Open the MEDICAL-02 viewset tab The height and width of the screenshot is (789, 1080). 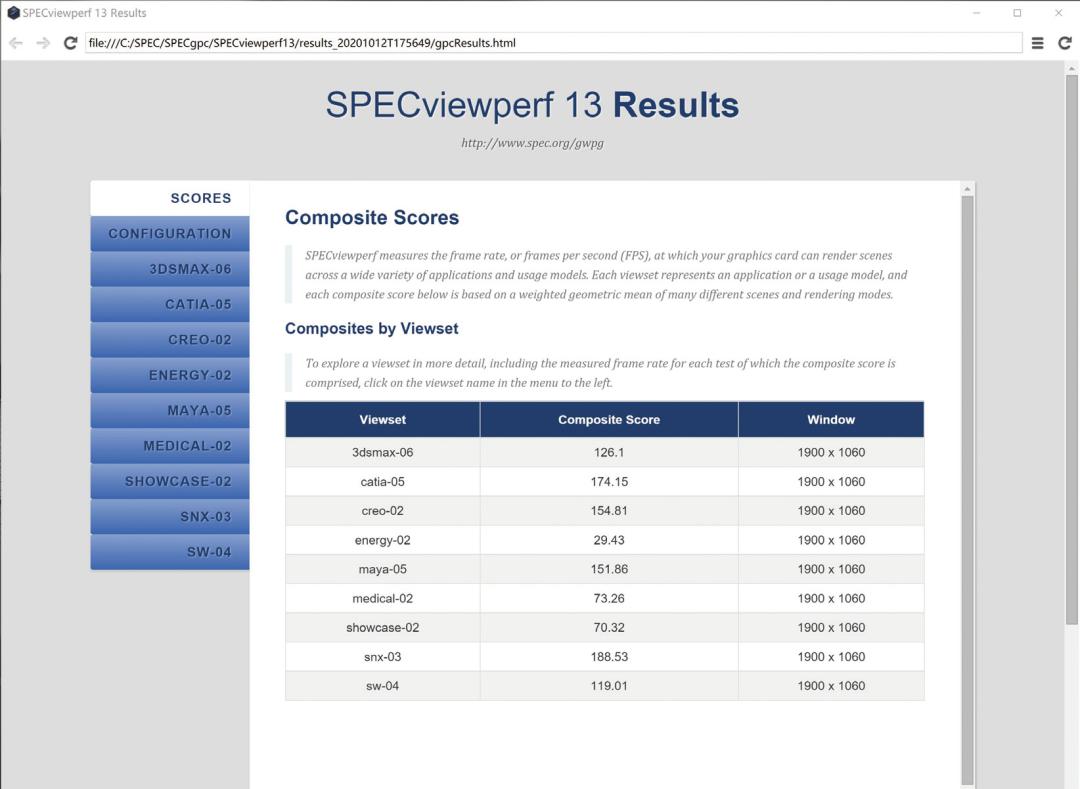(x=170, y=446)
